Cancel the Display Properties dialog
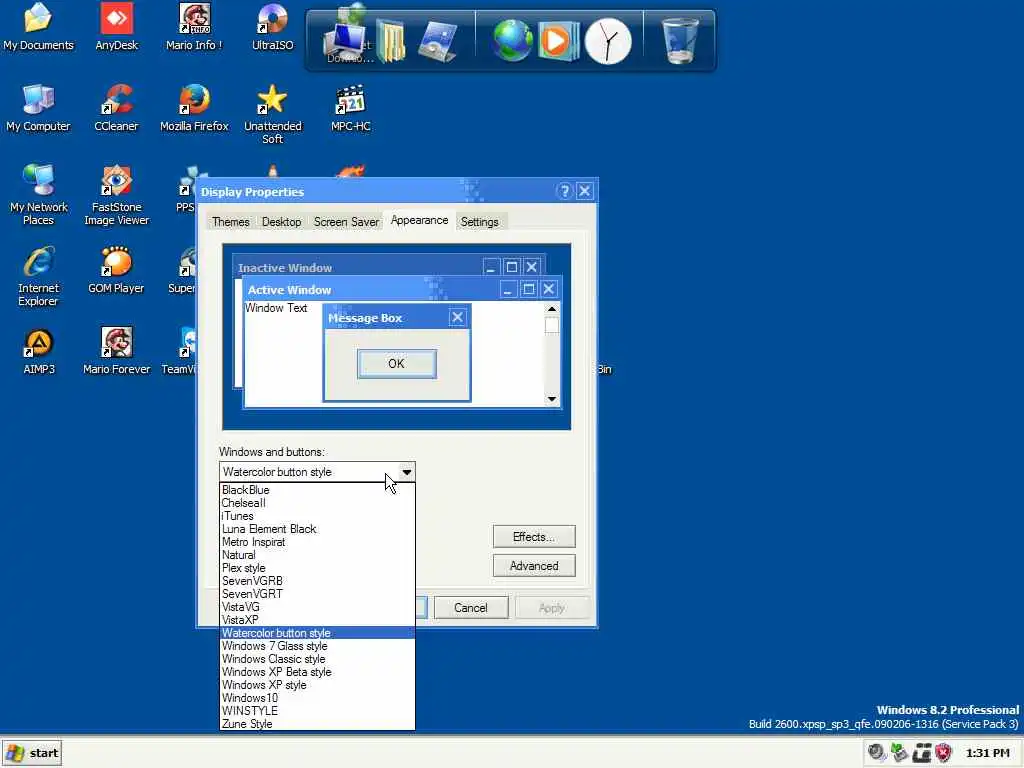The image size is (1024, 768). [470, 608]
